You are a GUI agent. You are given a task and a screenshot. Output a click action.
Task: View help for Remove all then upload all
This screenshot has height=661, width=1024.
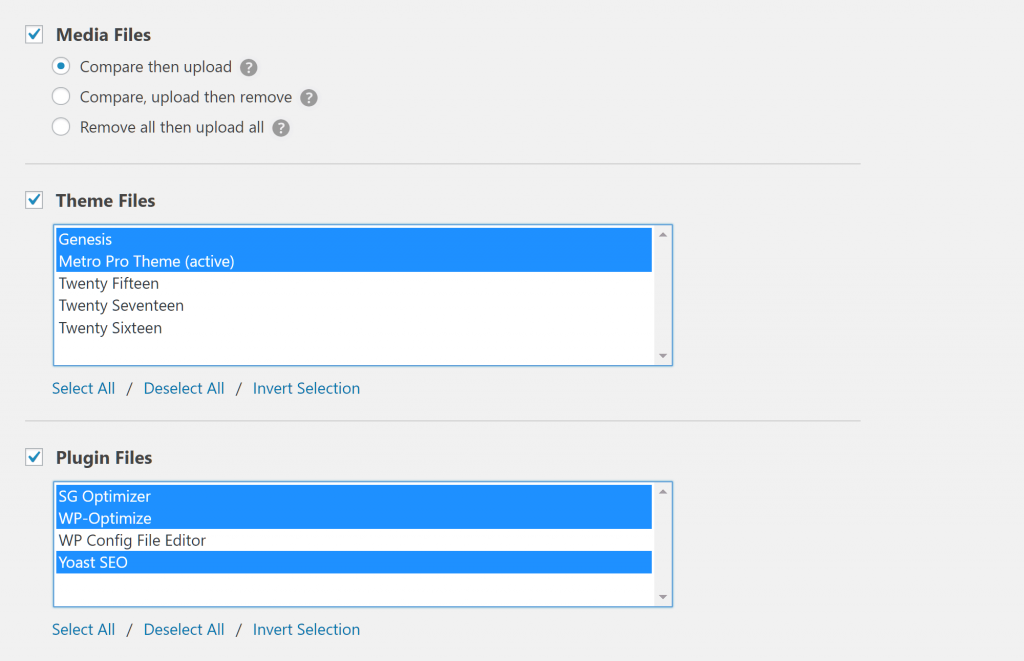pyautogui.click(x=280, y=127)
